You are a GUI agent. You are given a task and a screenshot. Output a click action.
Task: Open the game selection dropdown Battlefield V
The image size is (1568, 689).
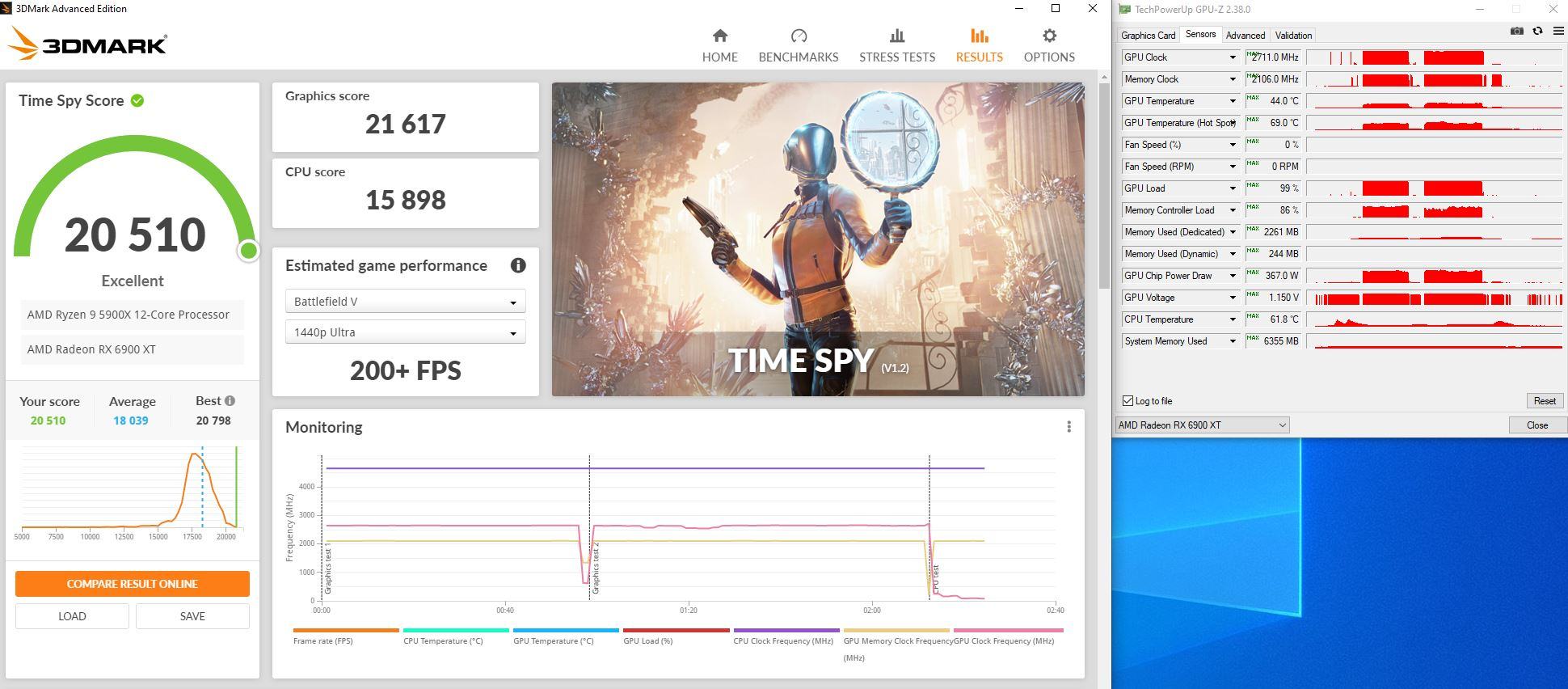[x=405, y=301]
